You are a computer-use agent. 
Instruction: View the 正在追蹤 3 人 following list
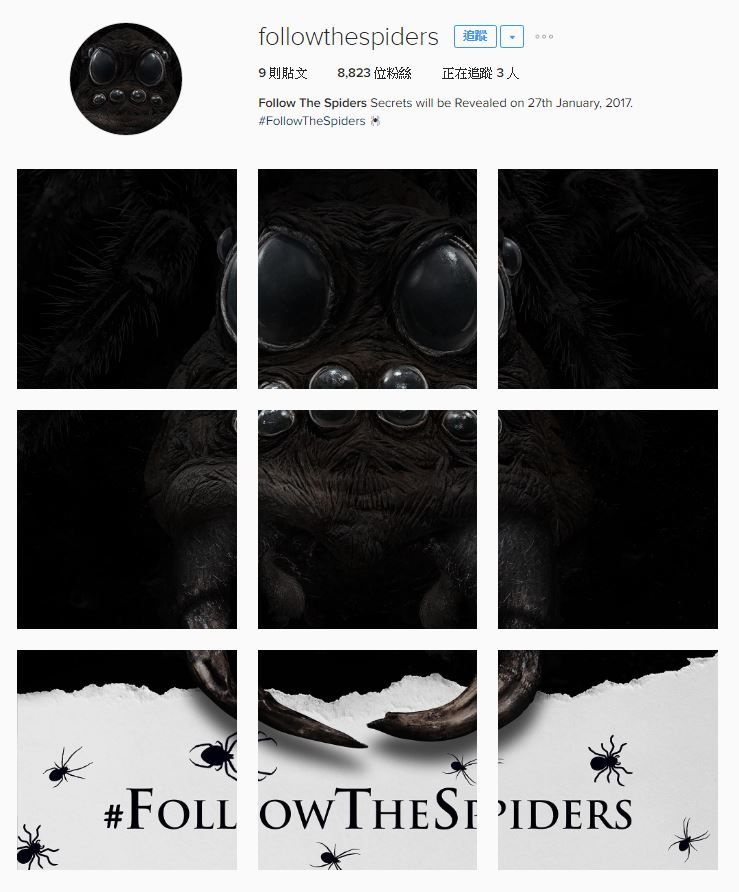pos(481,73)
